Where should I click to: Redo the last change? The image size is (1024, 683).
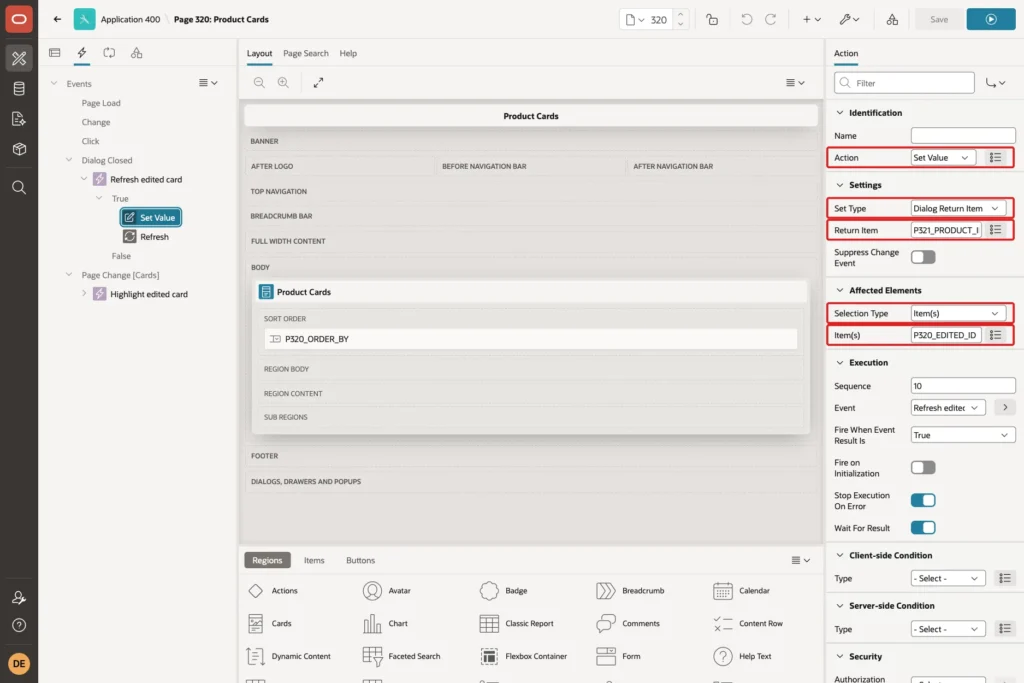point(771,20)
